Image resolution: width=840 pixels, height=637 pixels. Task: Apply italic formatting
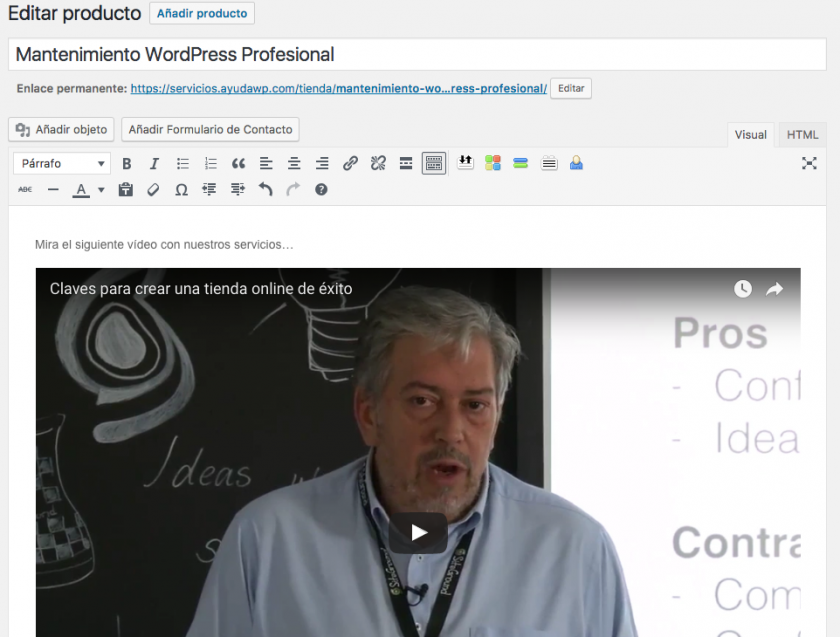point(154,163)
